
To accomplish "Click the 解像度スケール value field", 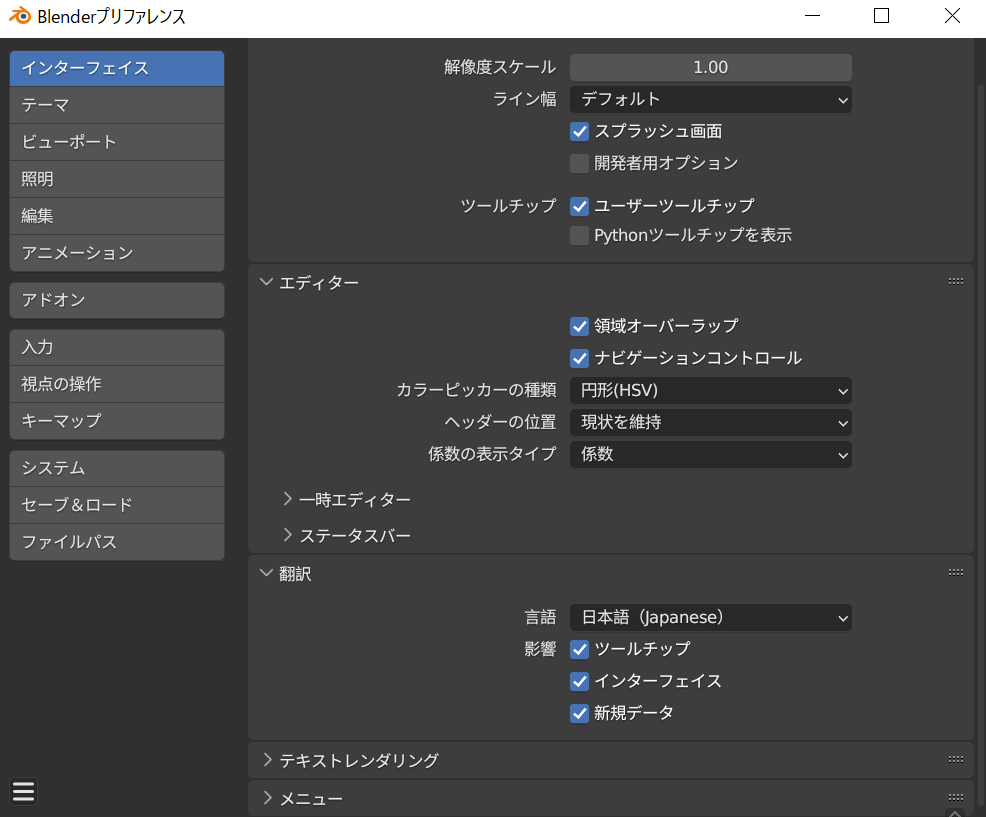I will coord(710,67).
